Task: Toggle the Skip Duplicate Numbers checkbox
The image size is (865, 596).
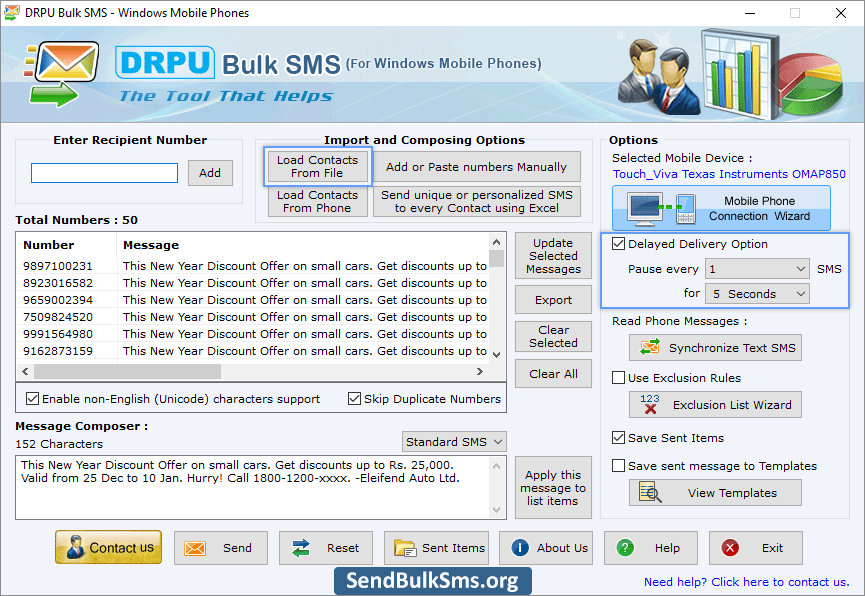Action: pos(354,398)
